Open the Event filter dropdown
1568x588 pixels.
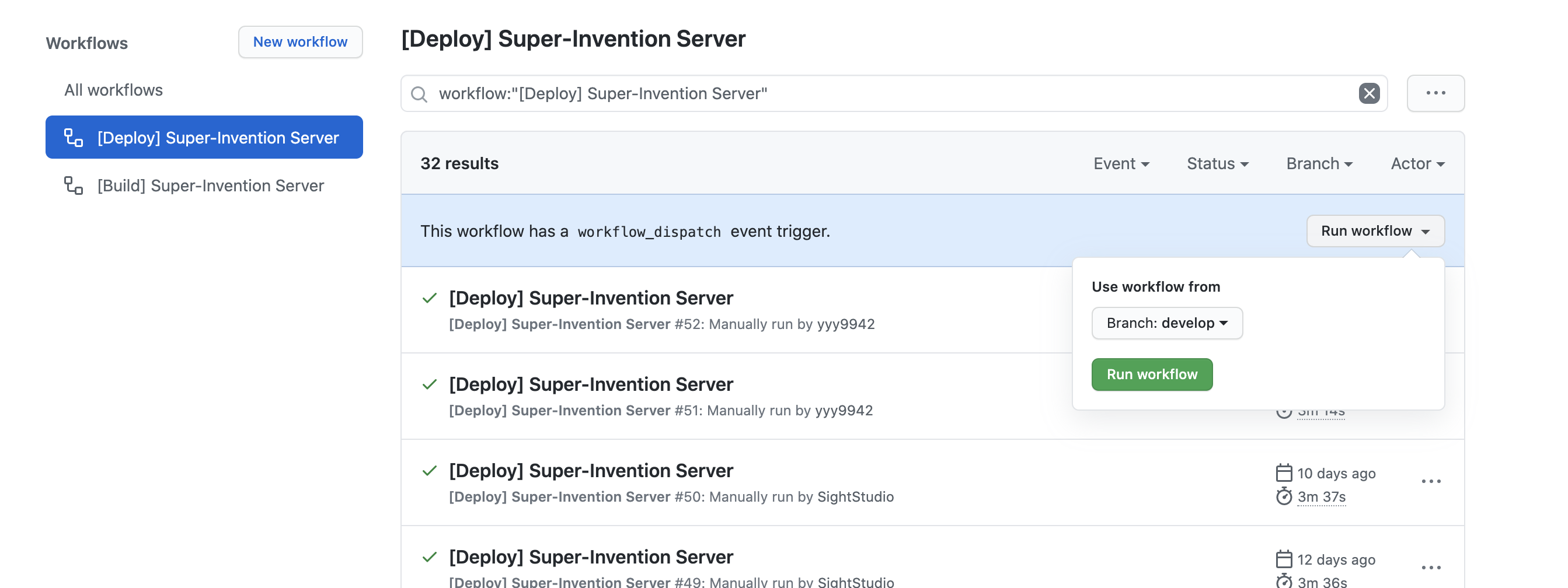click(x=1121, y=163)
